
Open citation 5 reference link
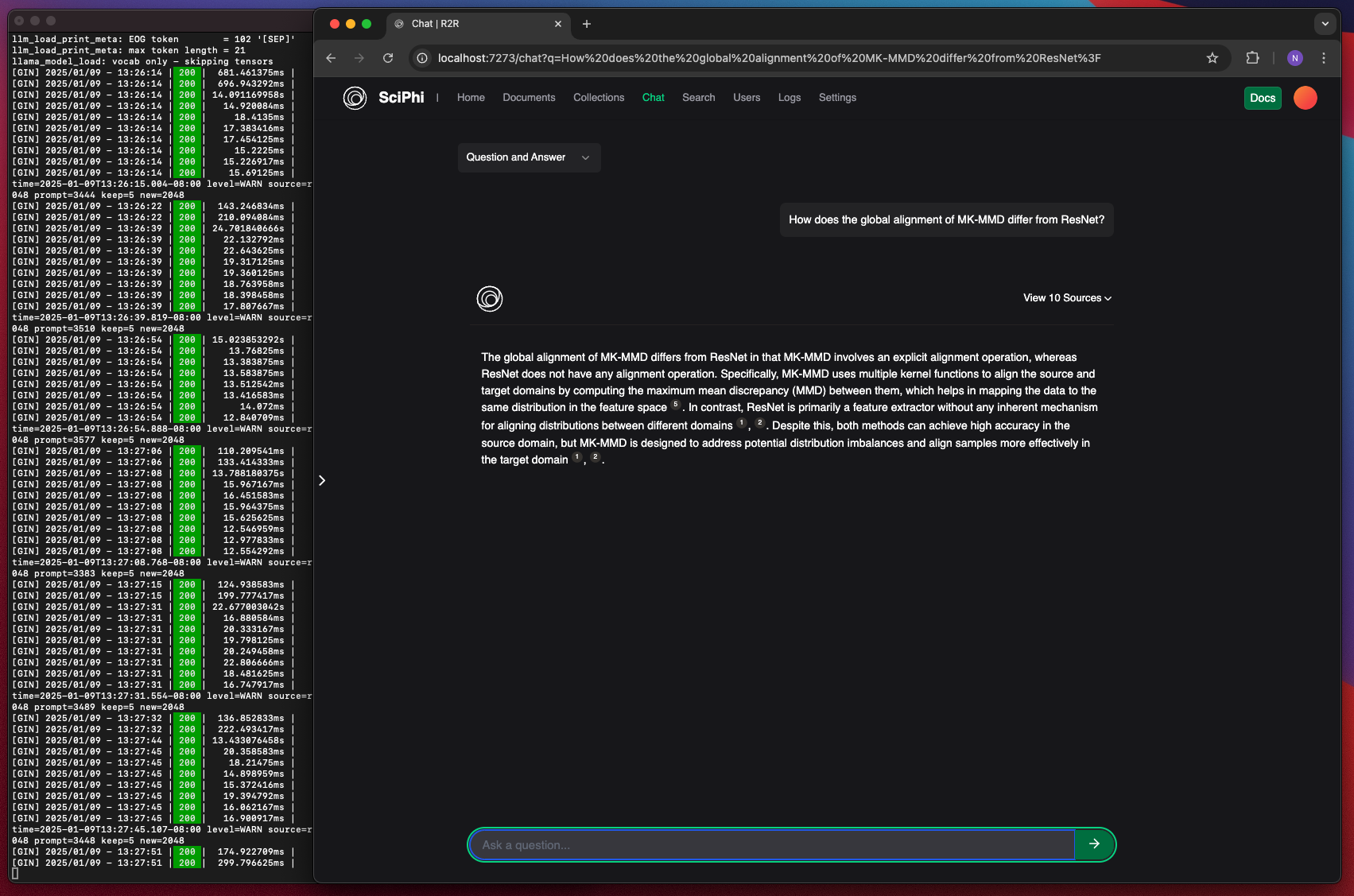pyautogui.click(x=676, y=405)
